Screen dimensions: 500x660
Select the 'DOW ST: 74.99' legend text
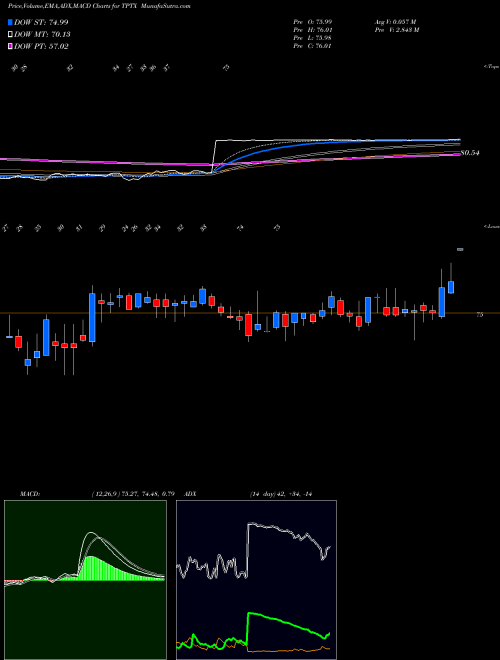[x=41, y=22]
